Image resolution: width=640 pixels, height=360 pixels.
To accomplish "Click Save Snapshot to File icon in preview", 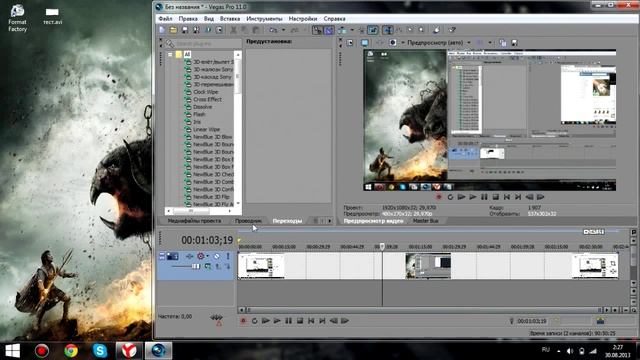I will point(514,42).
